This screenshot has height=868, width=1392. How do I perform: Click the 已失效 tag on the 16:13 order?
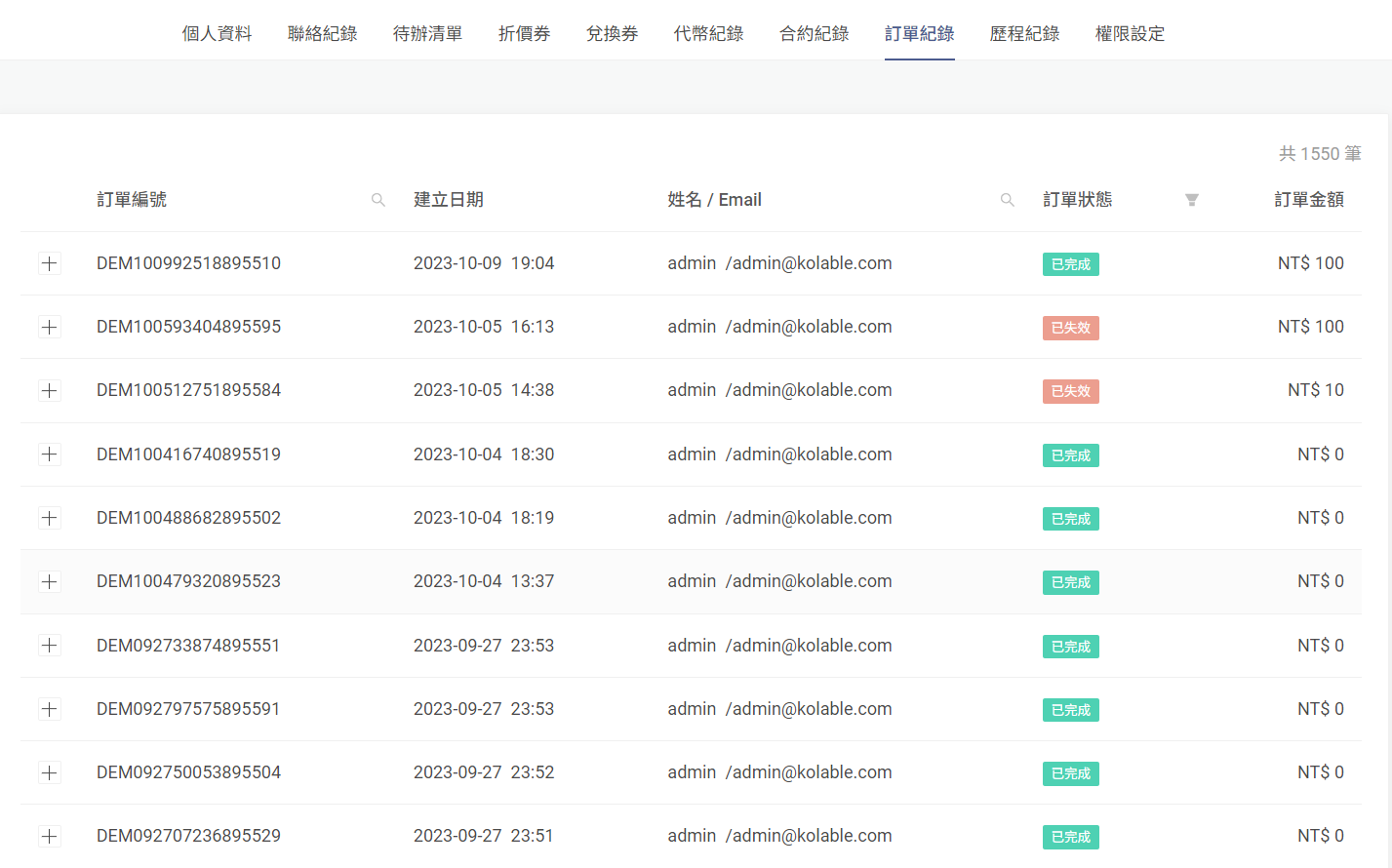point(1070,328)
